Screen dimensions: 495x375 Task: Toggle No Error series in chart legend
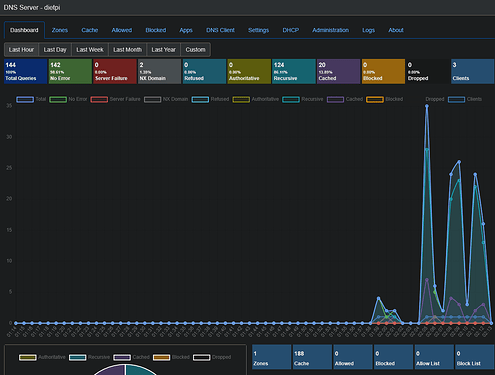pos(68,99)
